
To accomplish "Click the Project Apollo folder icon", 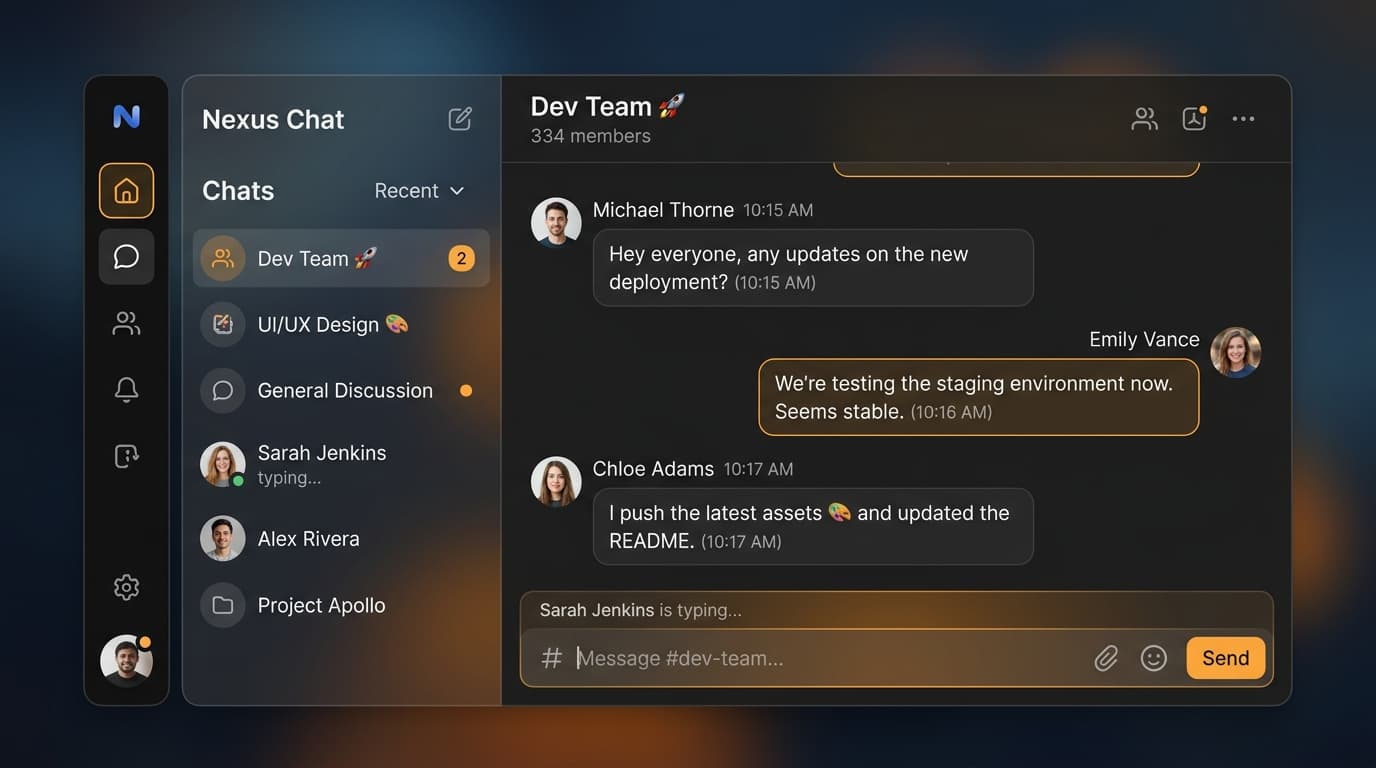I will [223, 605].
